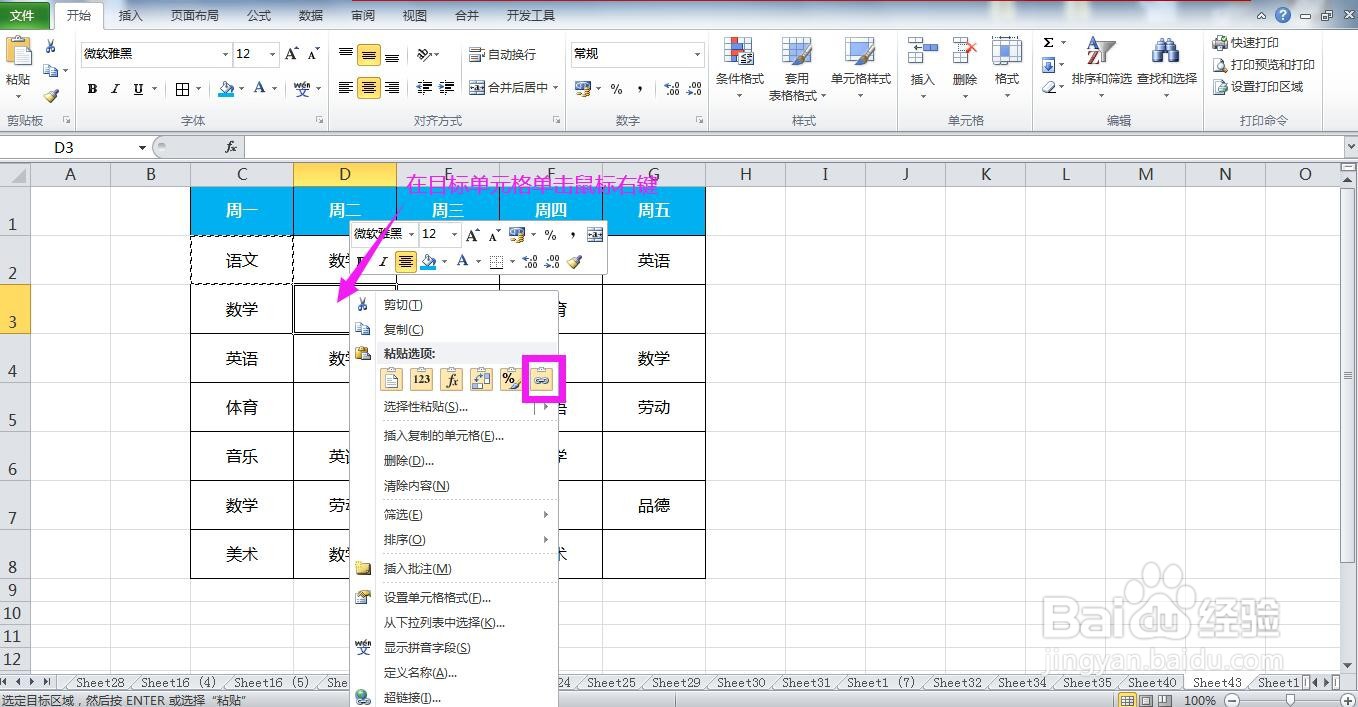This screenshot has width=1358, height=707.
Task: Open Find and Select binoculars
Action: pos(1166,52)
